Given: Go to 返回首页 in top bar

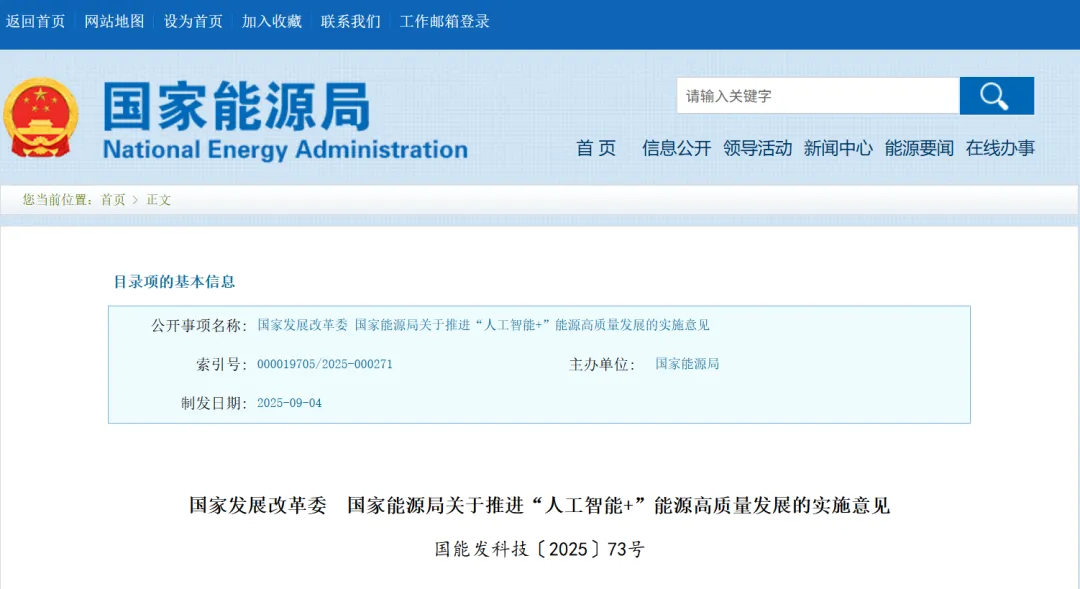Looking at the screenshot, I should point(36,21).
